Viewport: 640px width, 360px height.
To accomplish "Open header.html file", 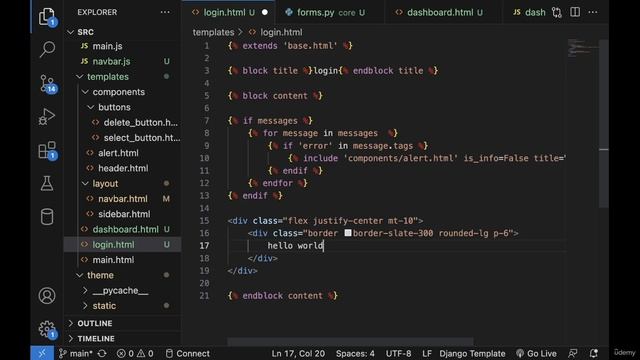I will 122,168.
